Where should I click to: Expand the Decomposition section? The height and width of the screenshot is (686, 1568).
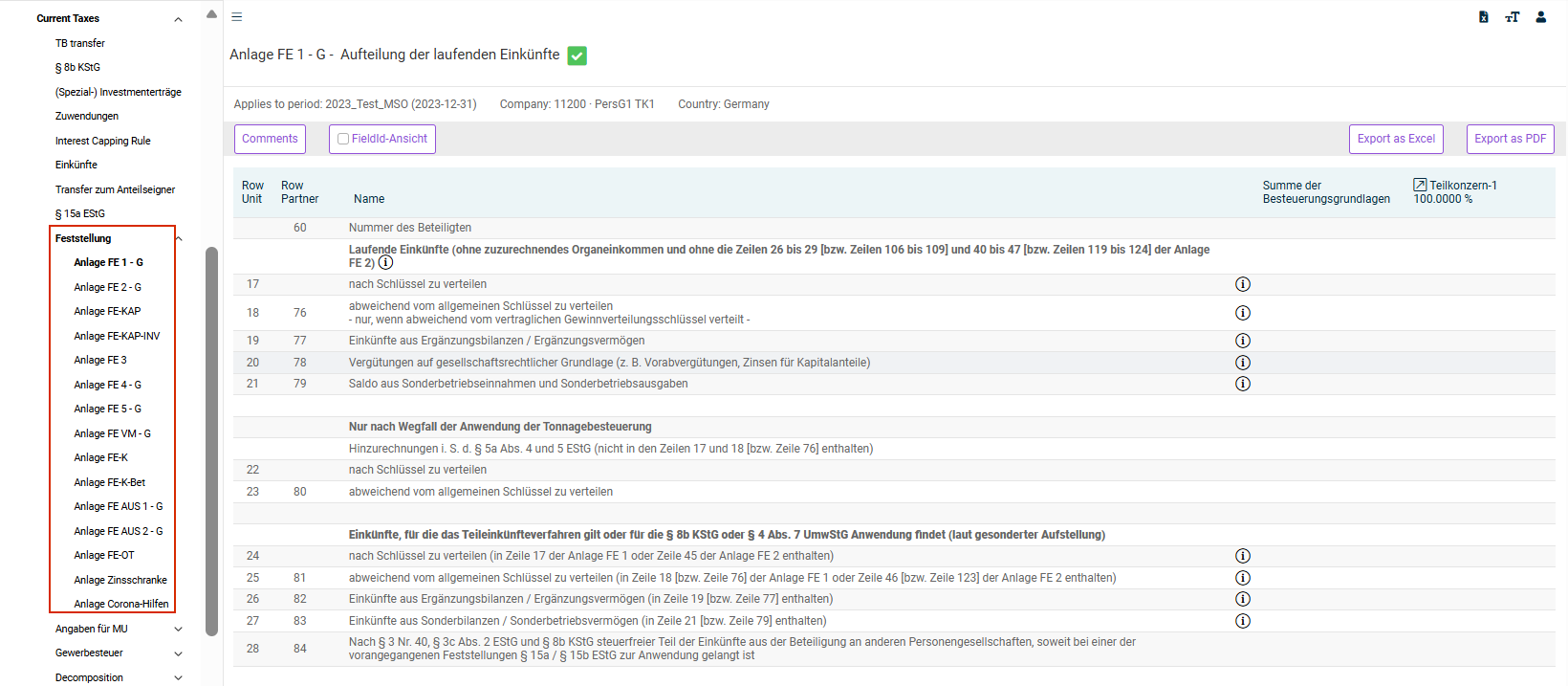click(x=178, y=677)
